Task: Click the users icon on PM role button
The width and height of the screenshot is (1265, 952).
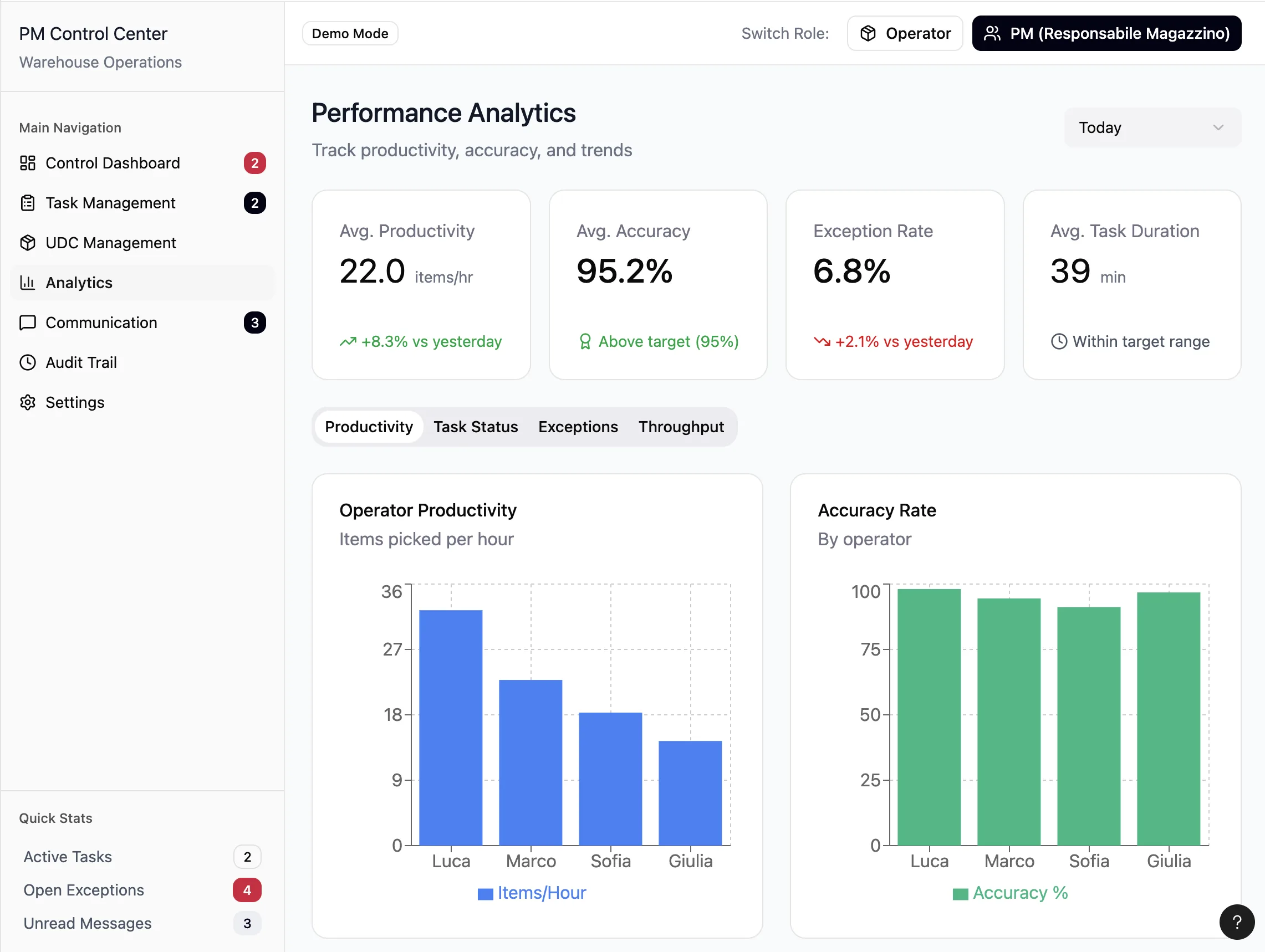Action: [x=992, y=33]
